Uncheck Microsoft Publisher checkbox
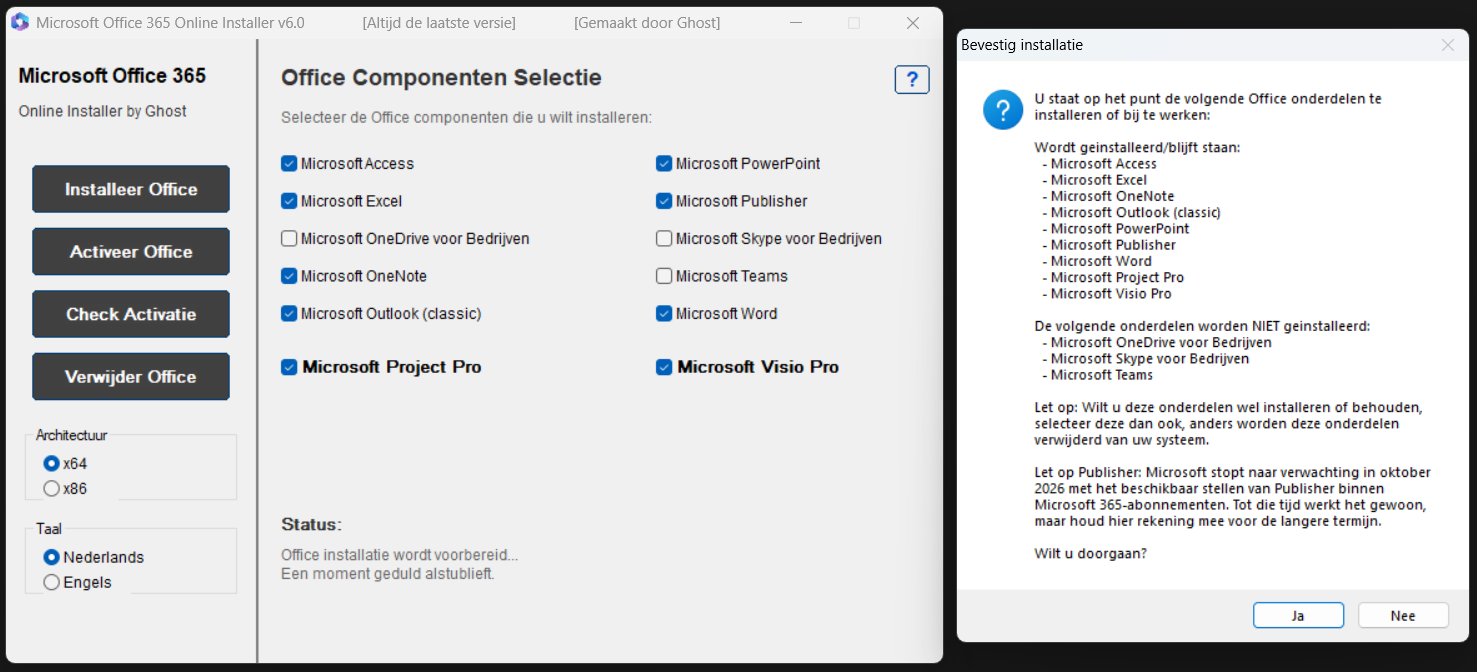Viewport: 1477px width, 672px height. click(664, 201)
